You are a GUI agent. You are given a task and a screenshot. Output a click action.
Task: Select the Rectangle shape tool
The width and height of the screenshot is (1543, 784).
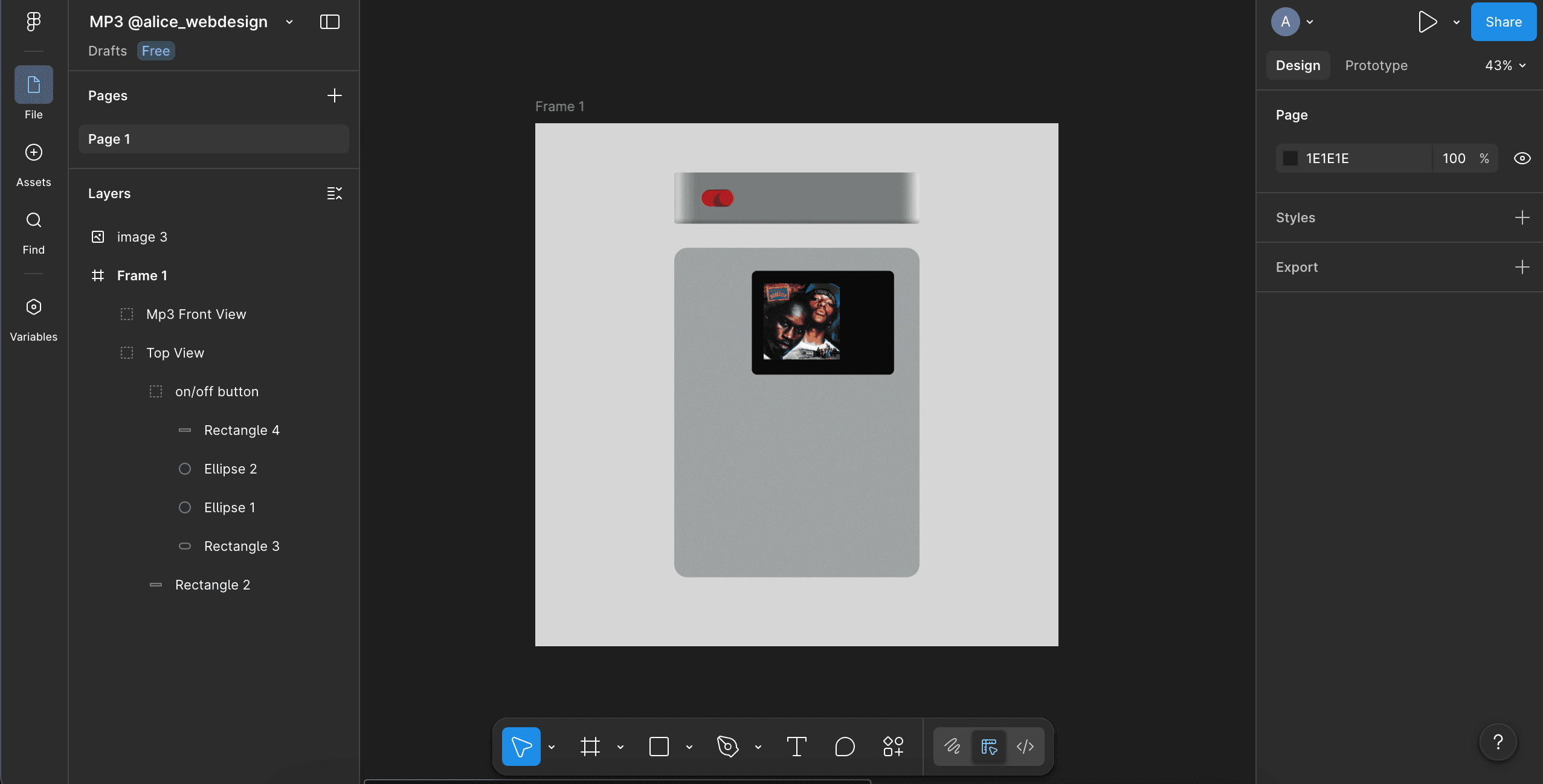(x=659, y=747)
